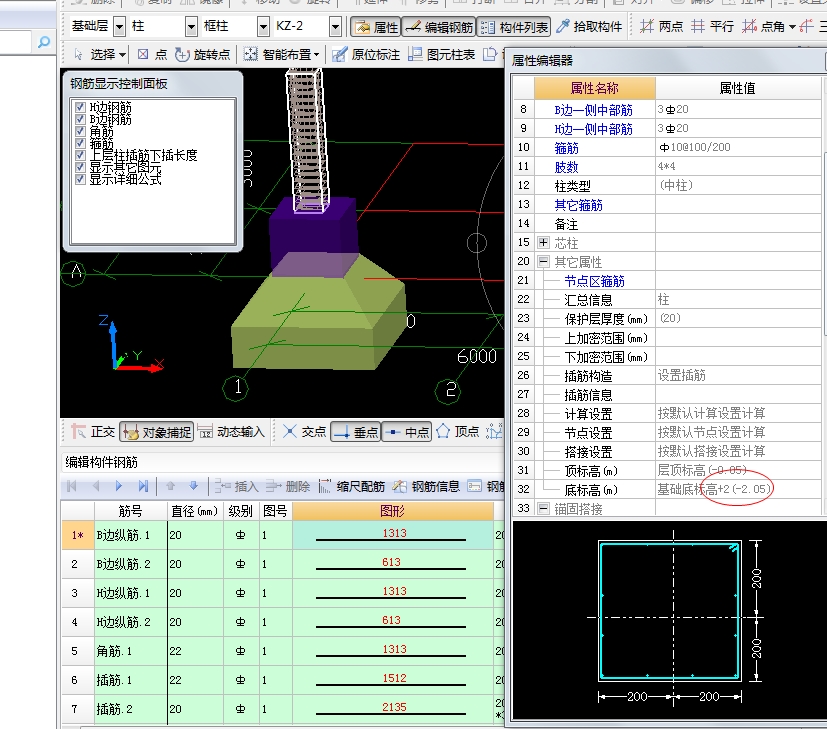Click the 插筋构造 value cell
The image size is (827, 729).
pyautogui.click(x=738, y=376)
